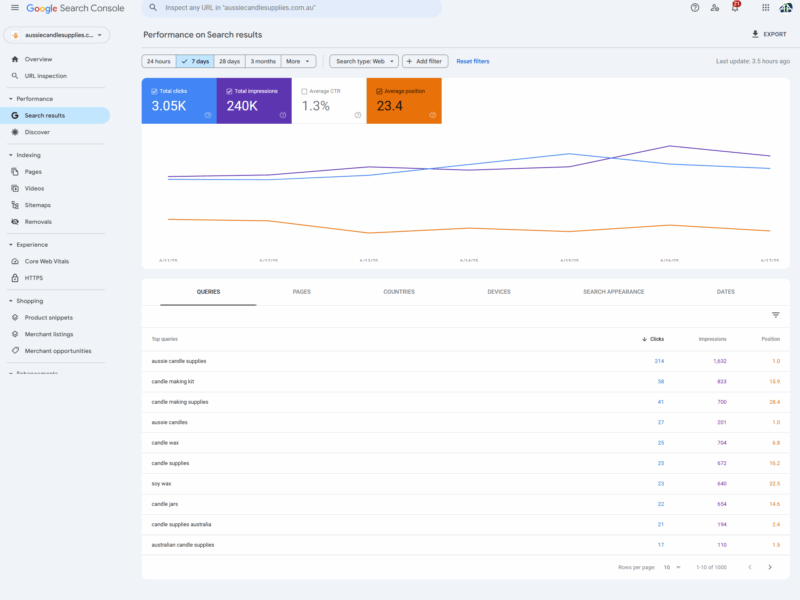The image size is (800, 600).
Task: Expand the More date range dropdown
Action: coord(299,61)
